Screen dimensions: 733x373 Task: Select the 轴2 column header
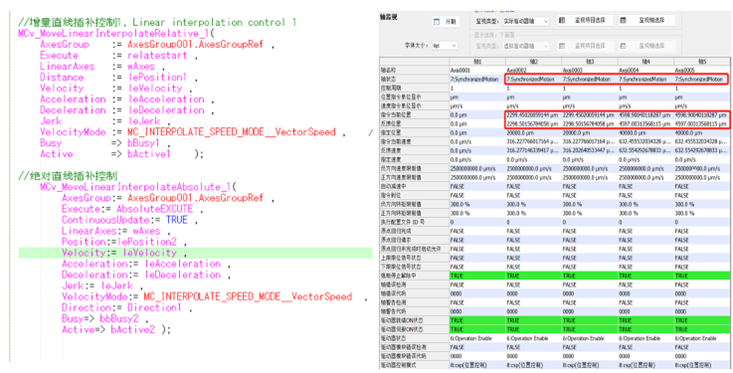(x=533, y=62)
